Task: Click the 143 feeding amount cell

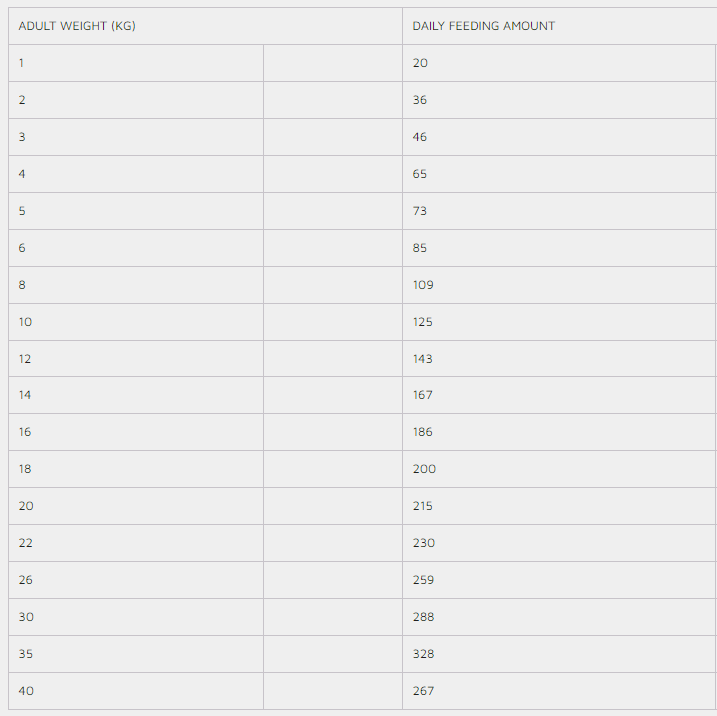Action: point(423,359)
